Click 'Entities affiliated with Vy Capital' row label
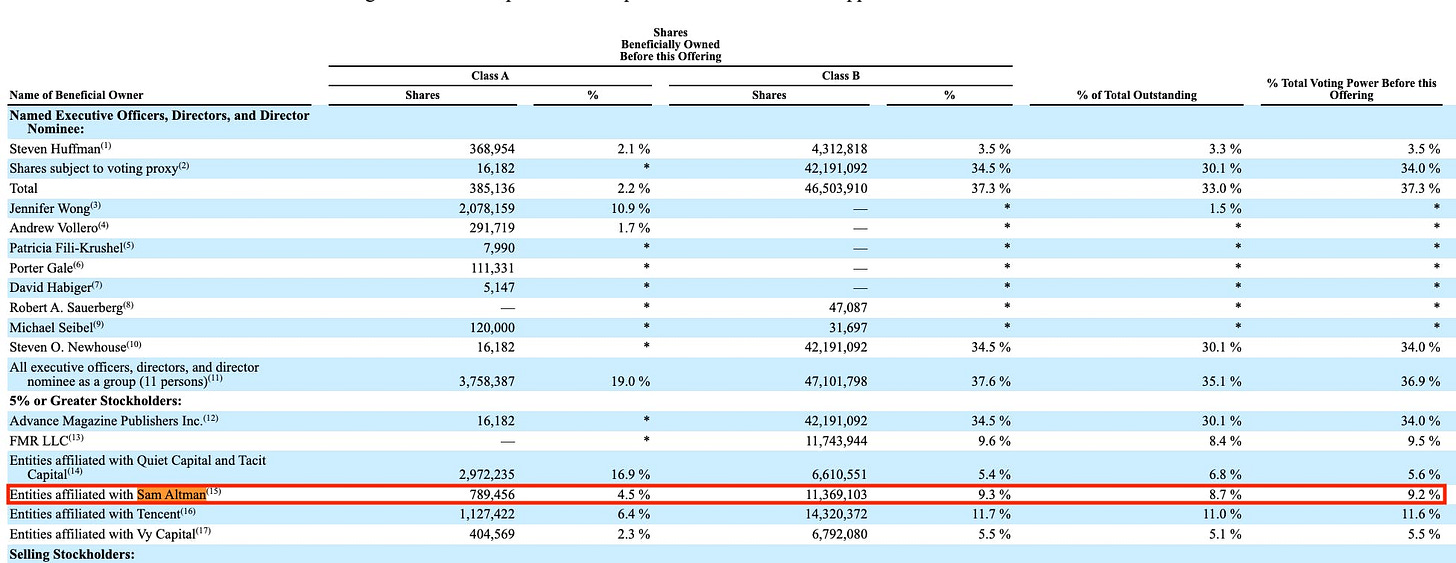 tap(110, 533)
